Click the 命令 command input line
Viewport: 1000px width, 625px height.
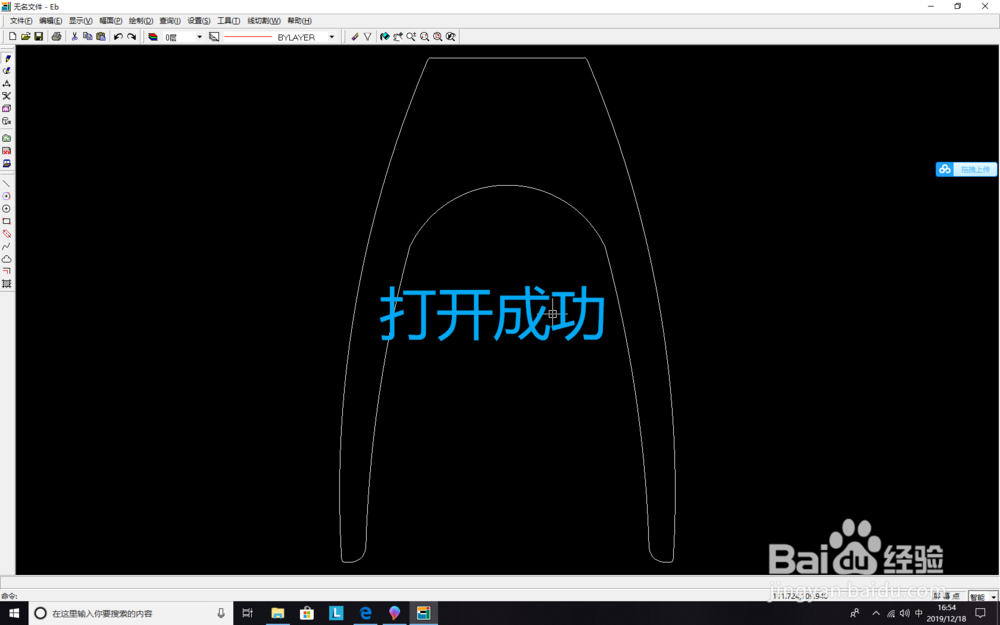(383, 596)
